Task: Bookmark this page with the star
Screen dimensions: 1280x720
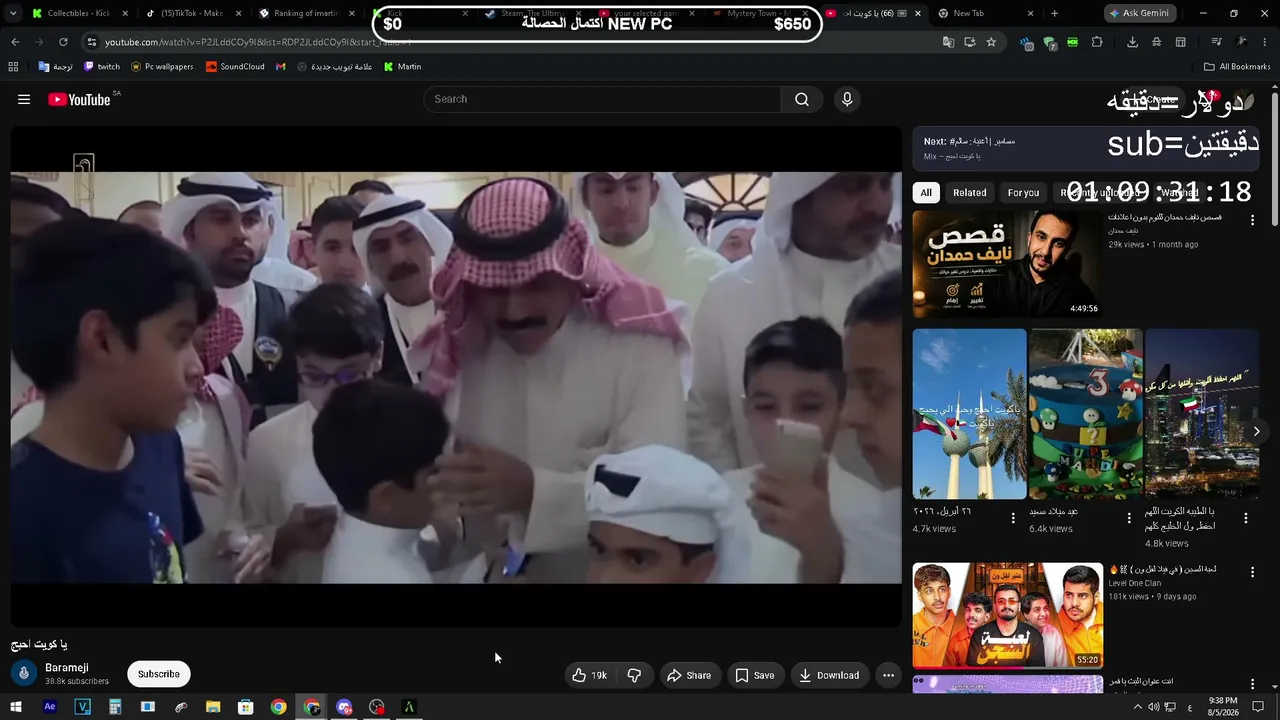Action: pyautogui.click(x=991, y=42)
